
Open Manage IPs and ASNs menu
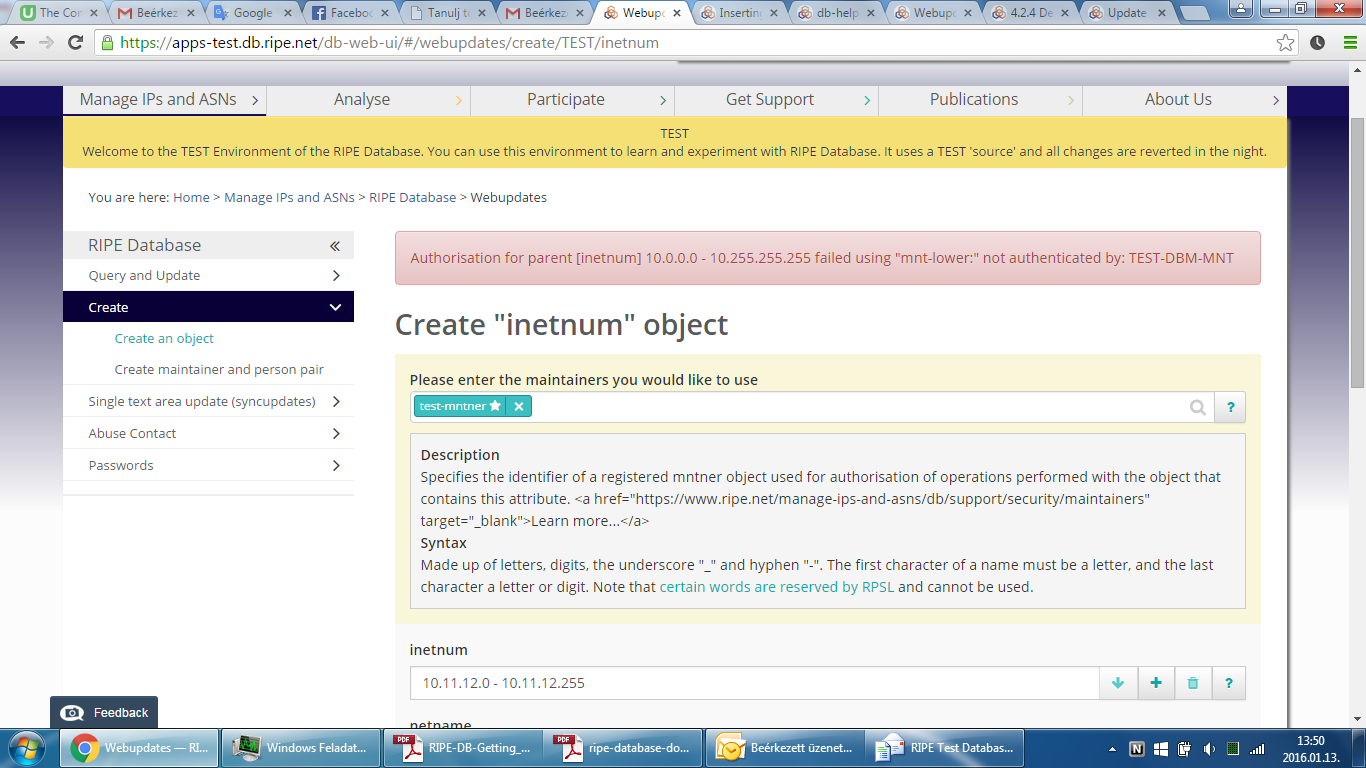[x=165, y=99]
